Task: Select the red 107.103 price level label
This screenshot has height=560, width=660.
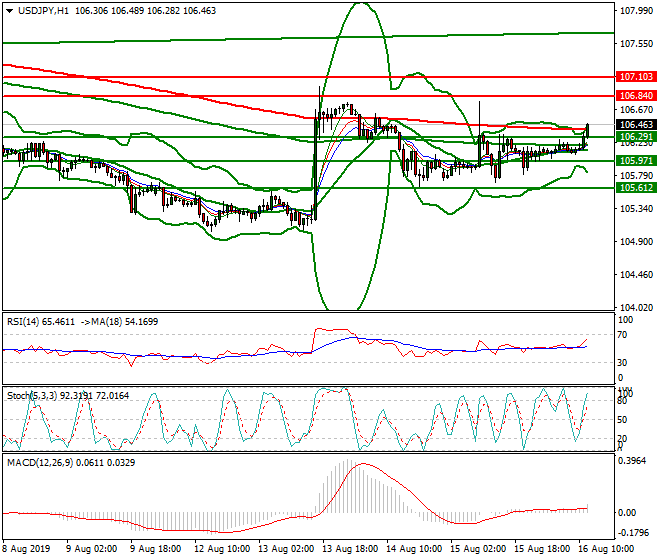Action: pos(636,77)
